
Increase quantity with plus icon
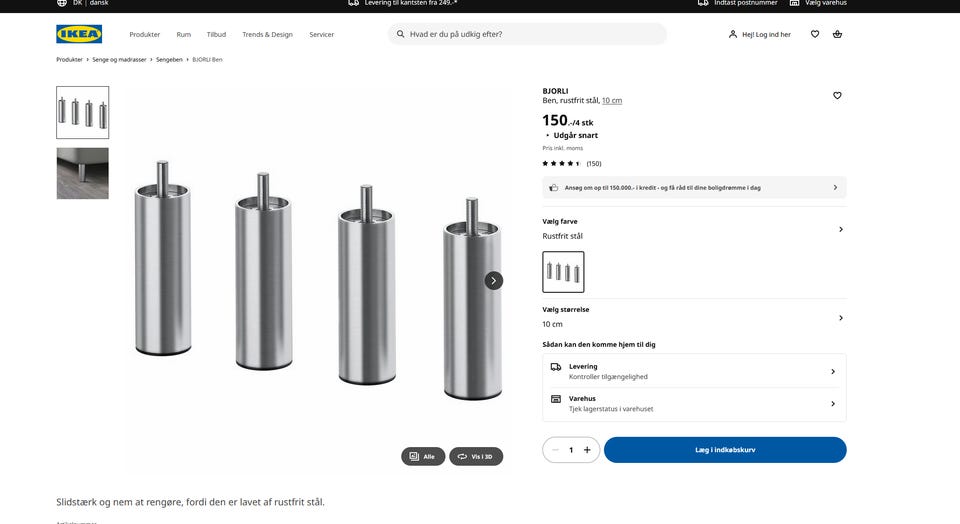[587, 450]
